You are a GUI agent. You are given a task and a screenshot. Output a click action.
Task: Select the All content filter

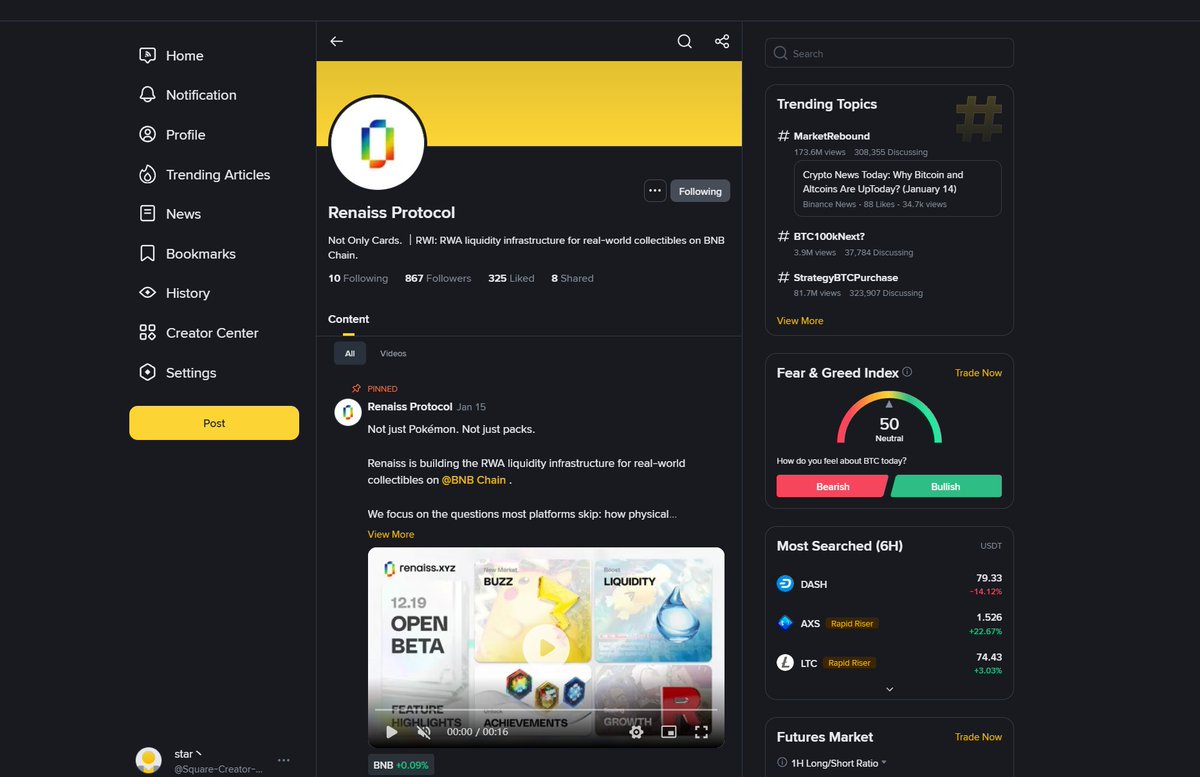350,353
